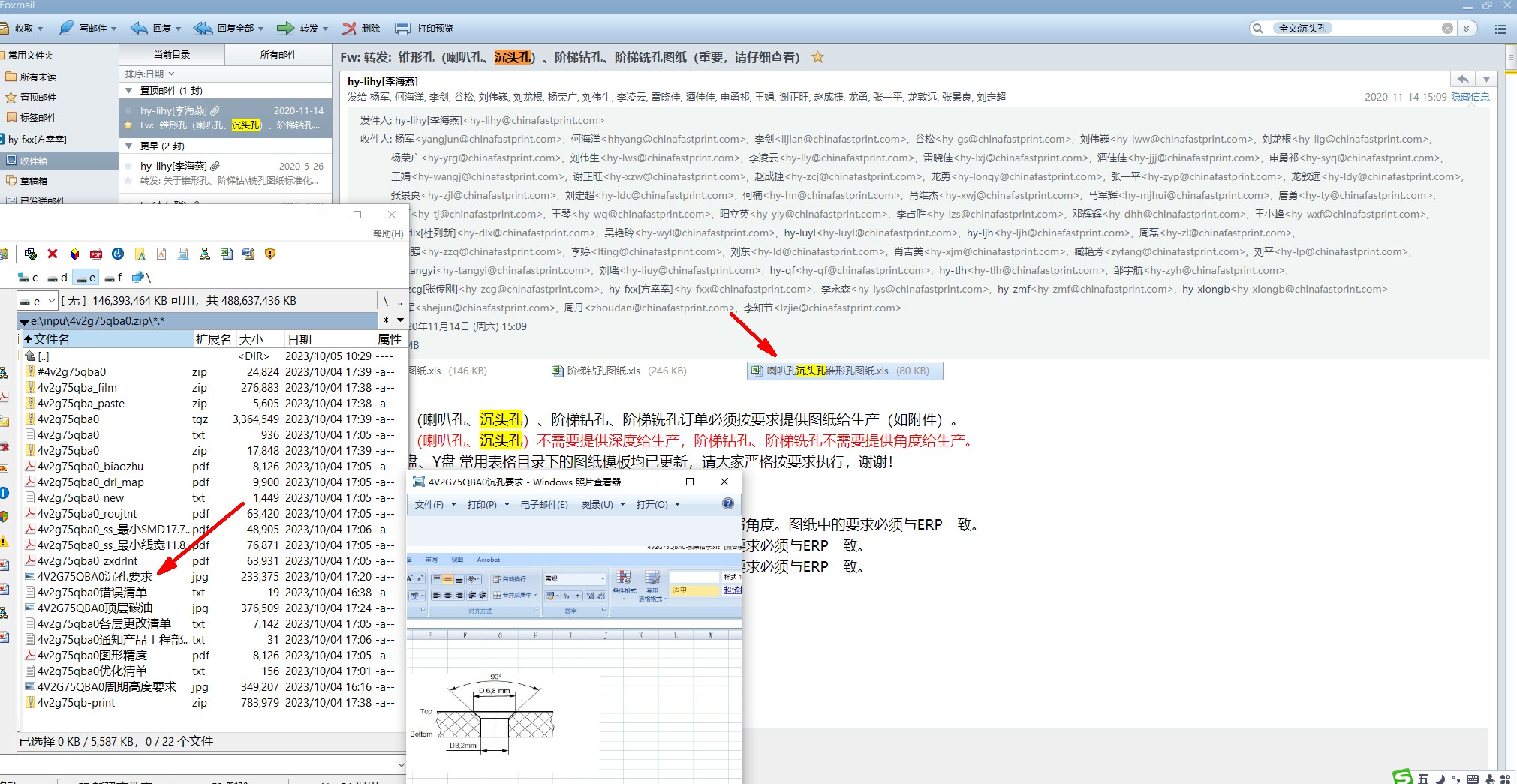This screenshot has width=1517, height=784.
Task: Click the photo viewer help question icon
Action: tap(727, 504)
